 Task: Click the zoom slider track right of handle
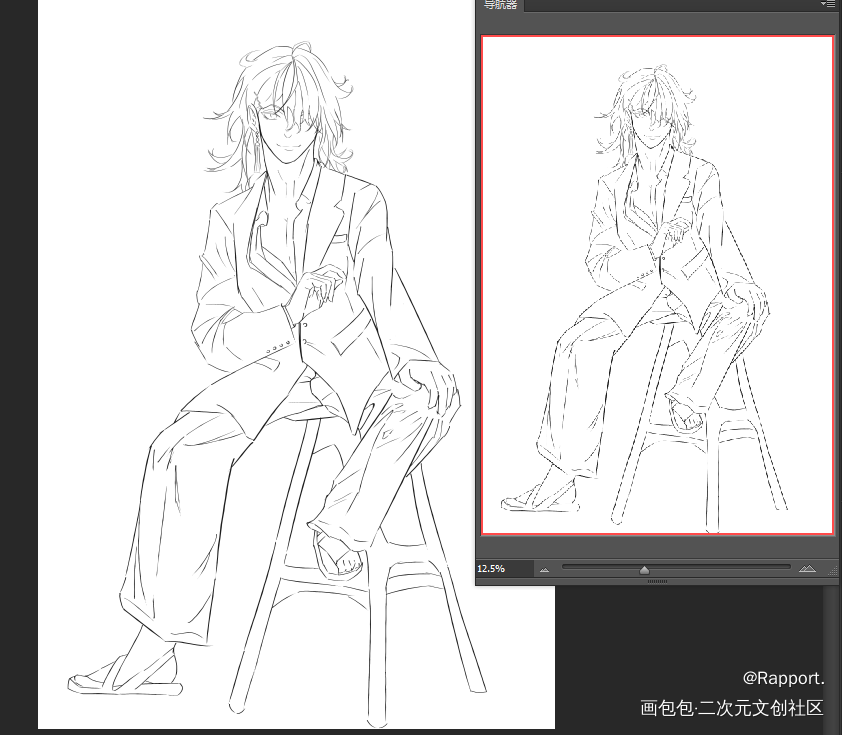point(720,567)
